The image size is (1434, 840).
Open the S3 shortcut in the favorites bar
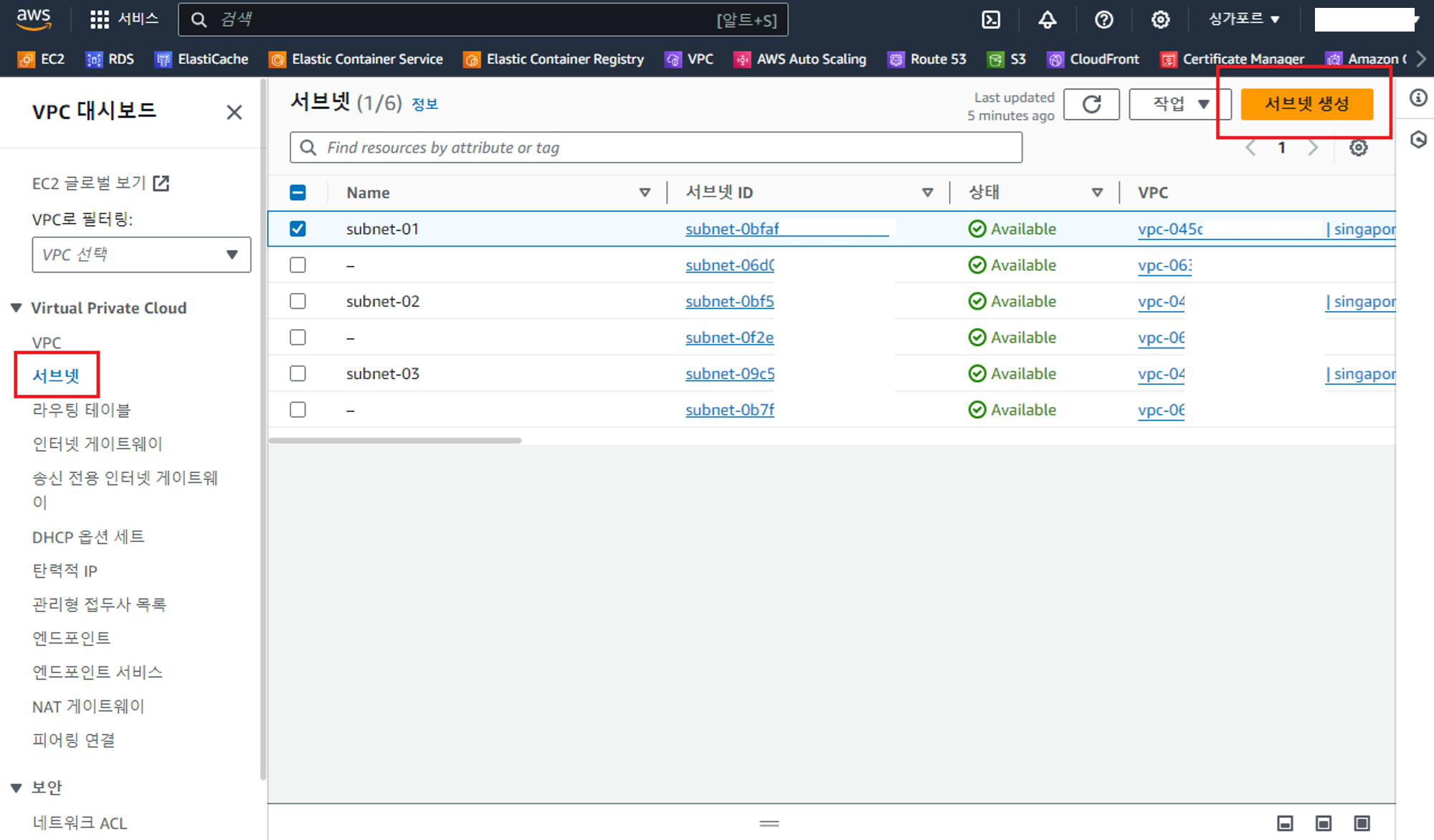pos(1007,59)
